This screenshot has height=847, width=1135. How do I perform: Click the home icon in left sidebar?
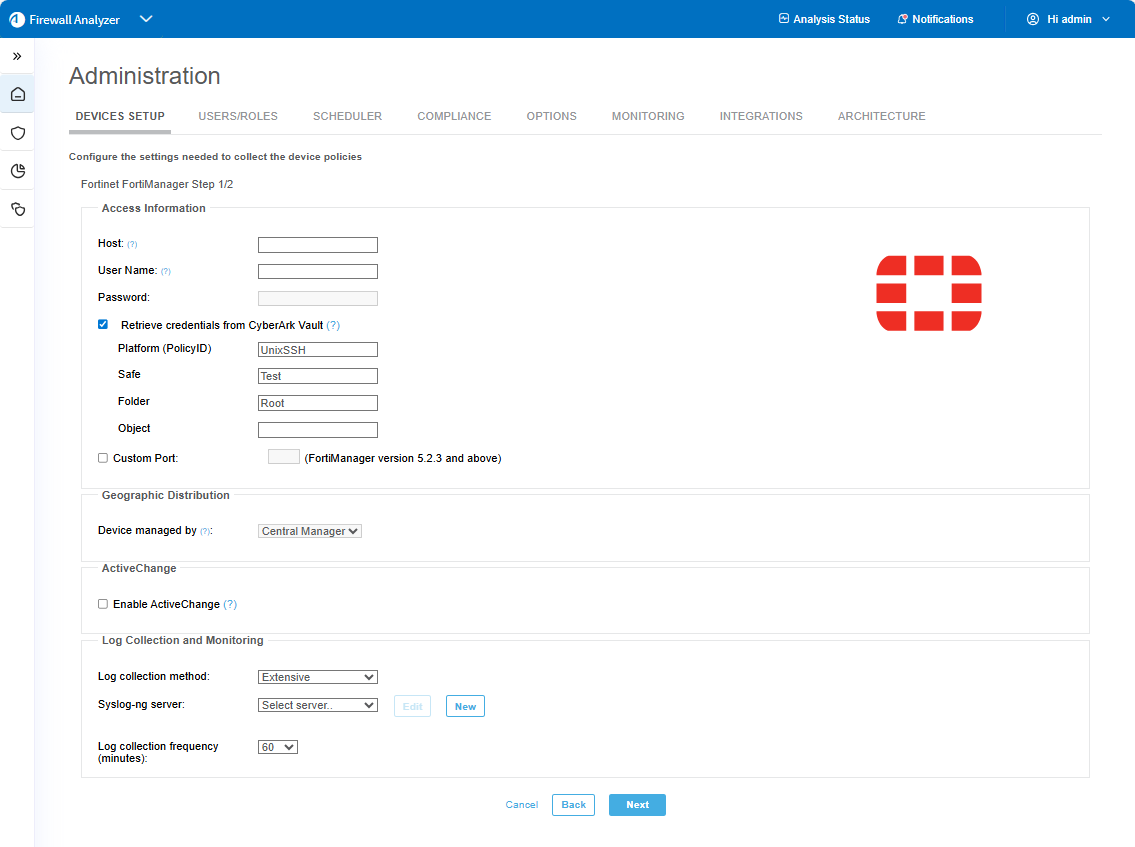pos(17,95)
